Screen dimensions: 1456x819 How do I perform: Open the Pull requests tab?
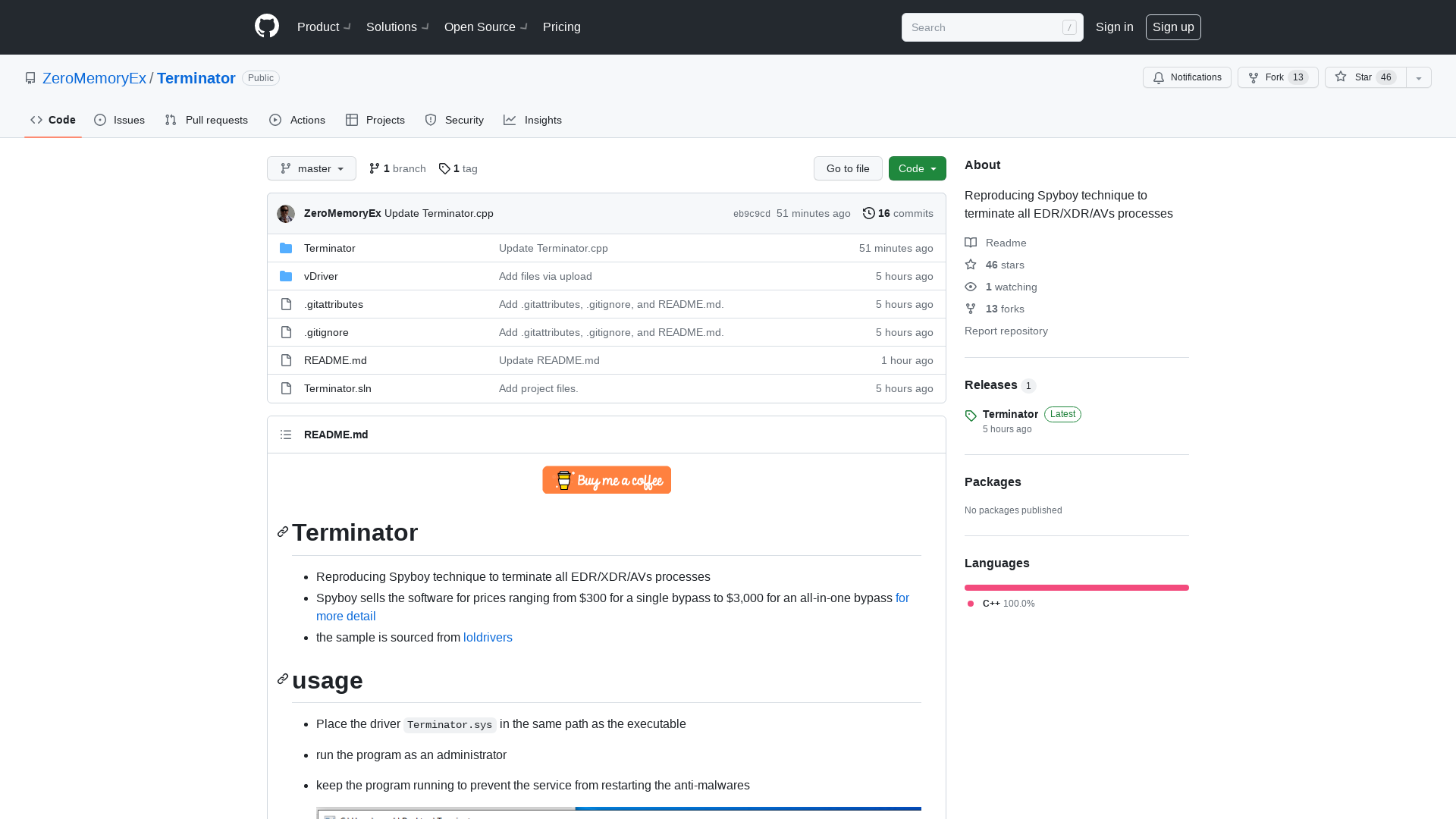[206, 120]
